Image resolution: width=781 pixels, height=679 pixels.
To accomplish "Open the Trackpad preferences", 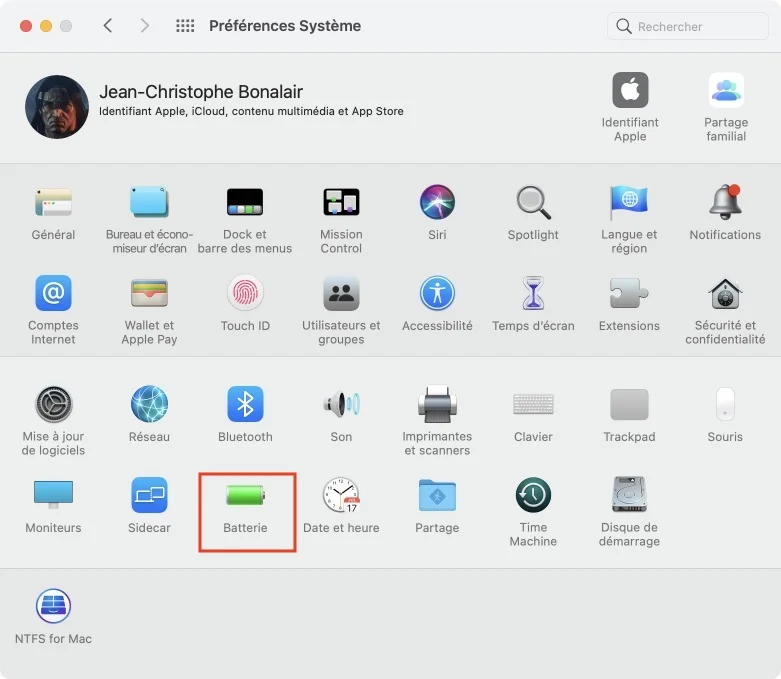I will (629, 404).
